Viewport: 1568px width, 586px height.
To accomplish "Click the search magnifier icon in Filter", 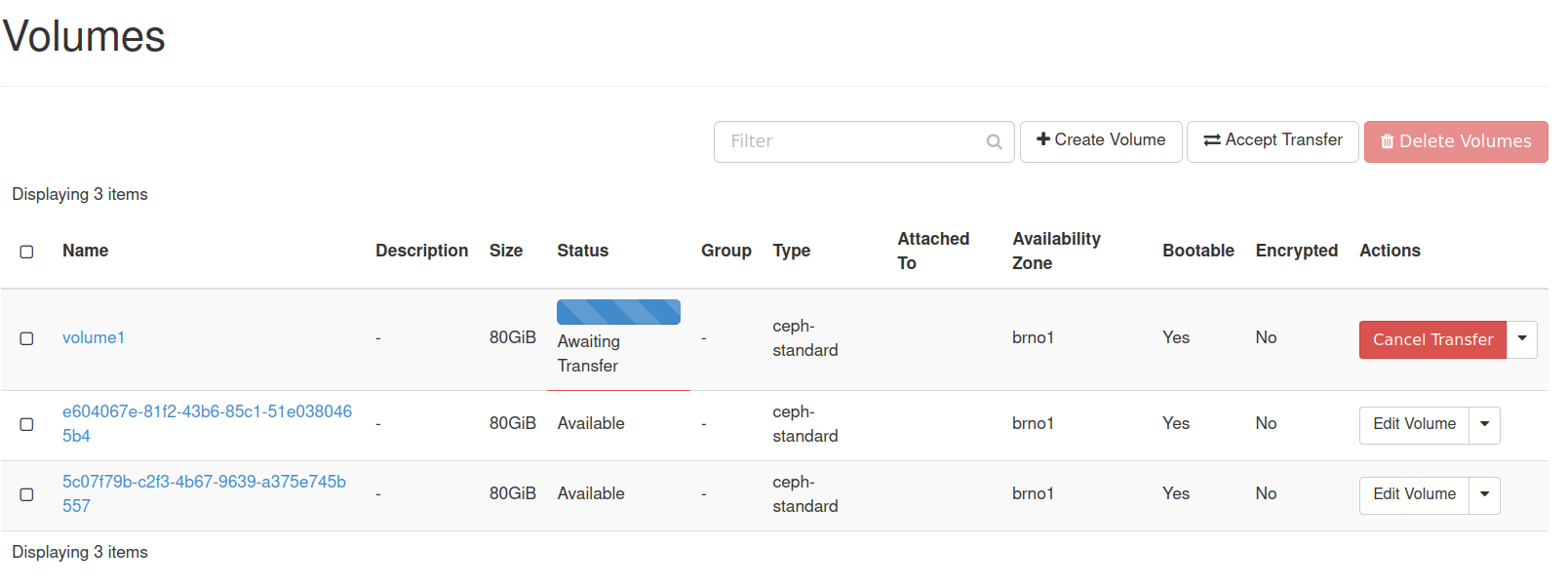I will coord(994,142).
